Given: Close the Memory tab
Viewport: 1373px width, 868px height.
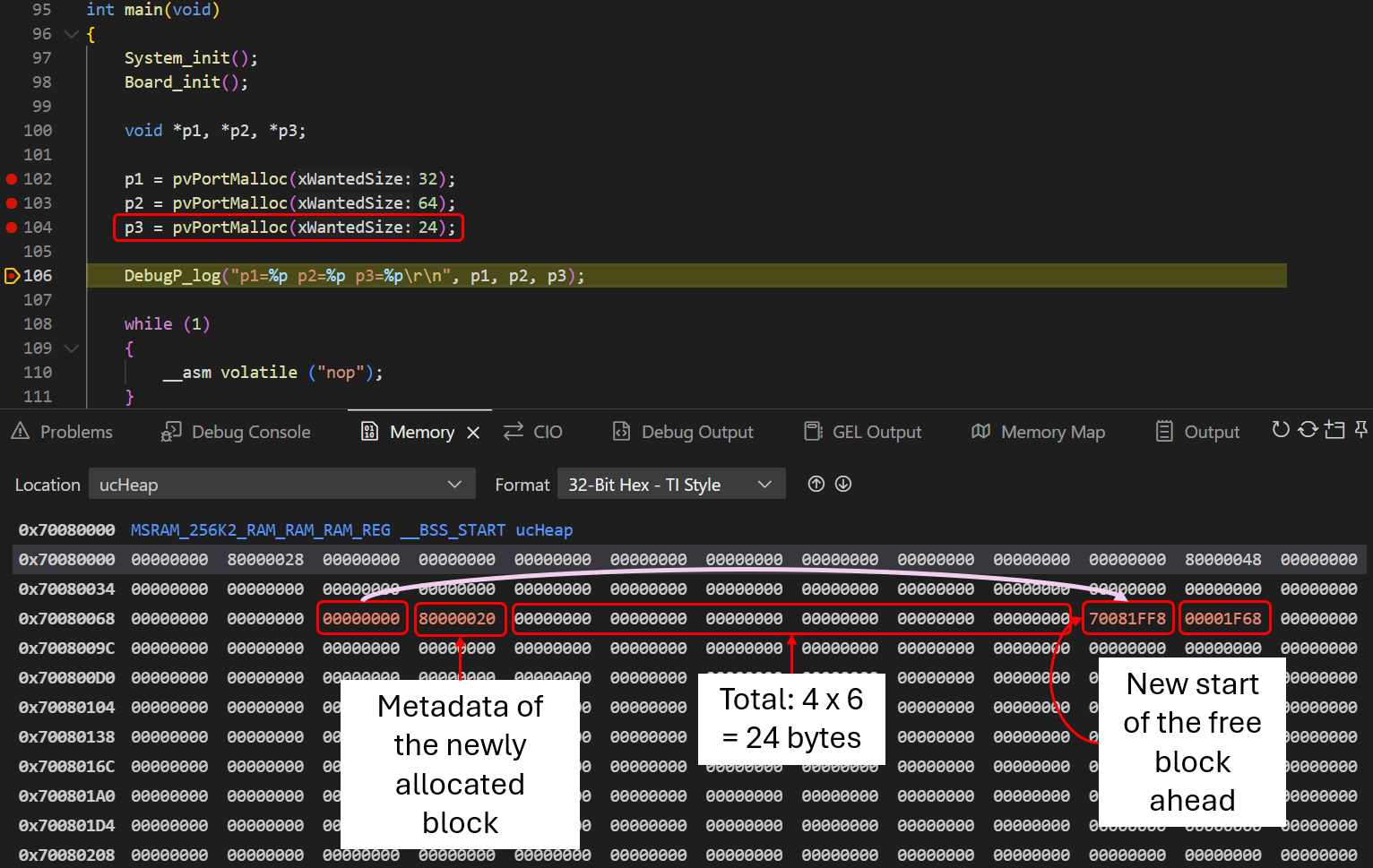Looking at the screenshot, I should coord(474,431).
